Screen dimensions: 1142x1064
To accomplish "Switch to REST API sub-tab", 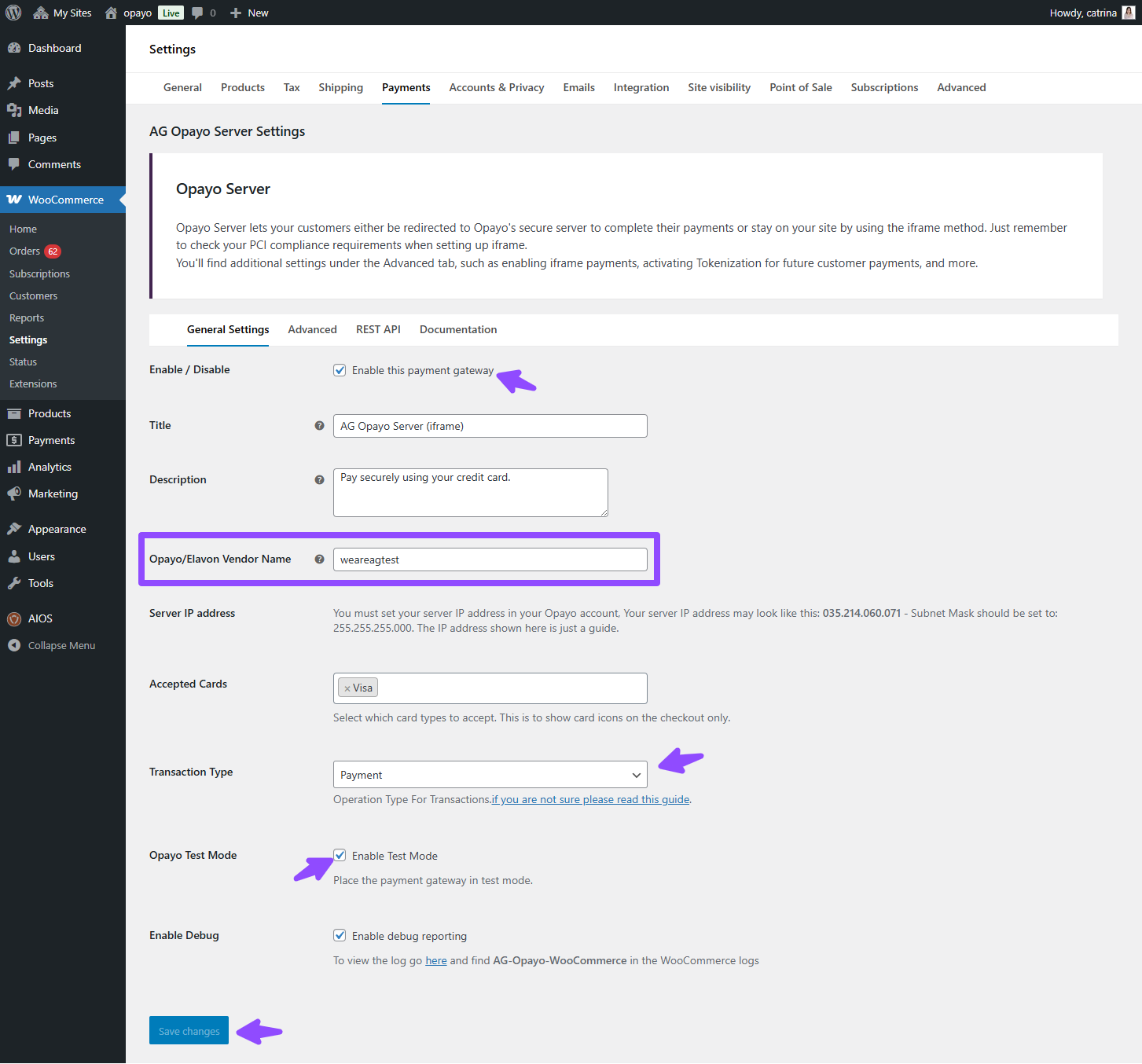I will click(x=378, y=329).
